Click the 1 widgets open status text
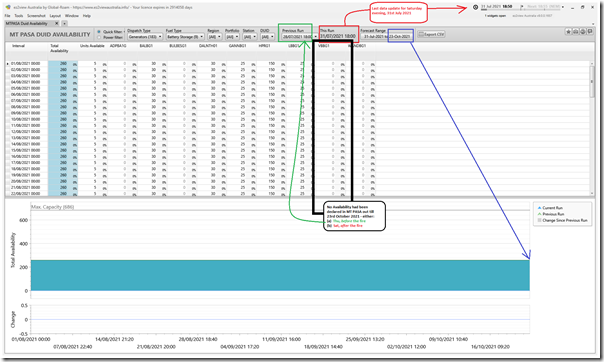 coord(495,16)
